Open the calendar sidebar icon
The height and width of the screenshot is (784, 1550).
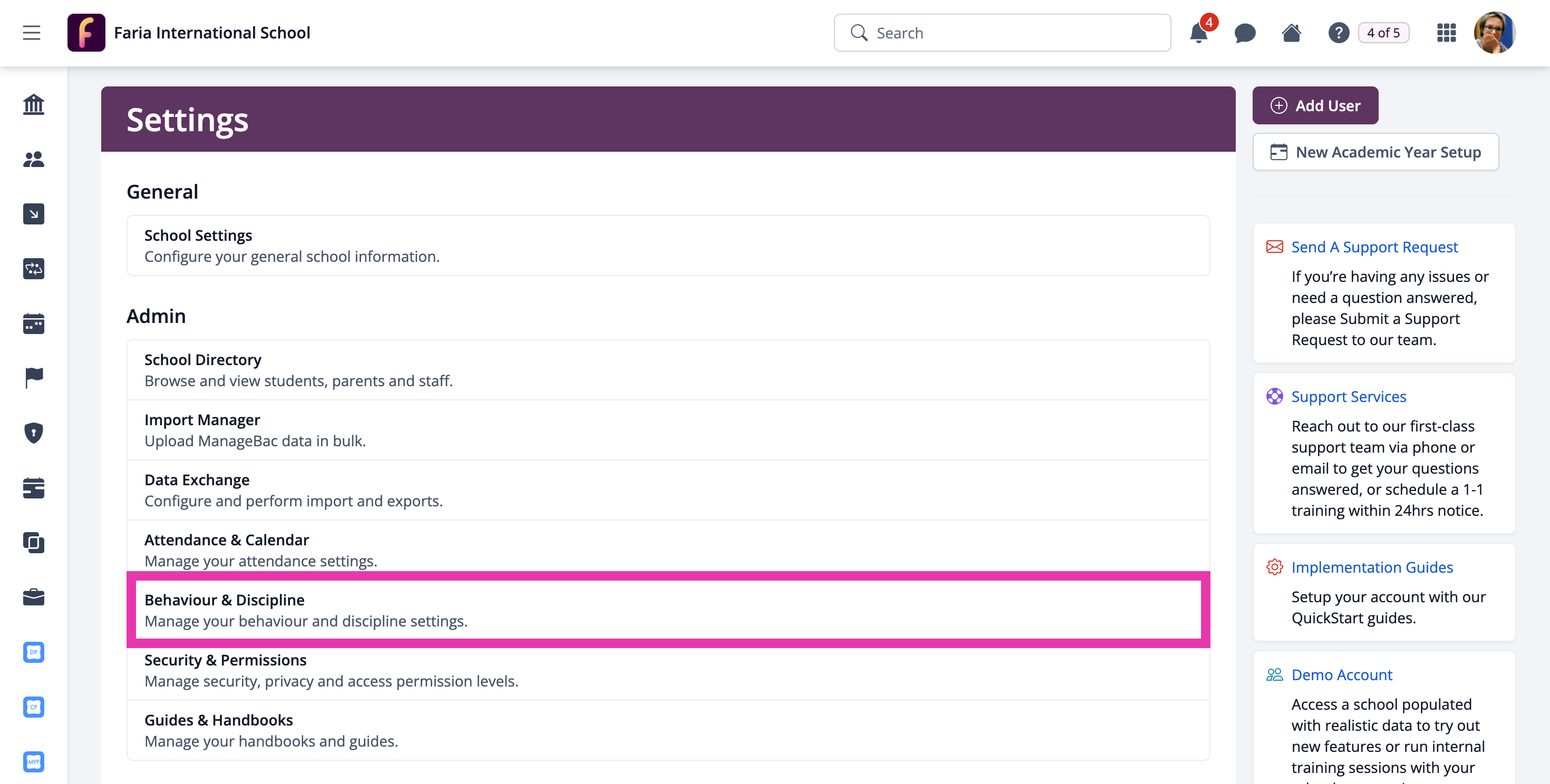34,324
